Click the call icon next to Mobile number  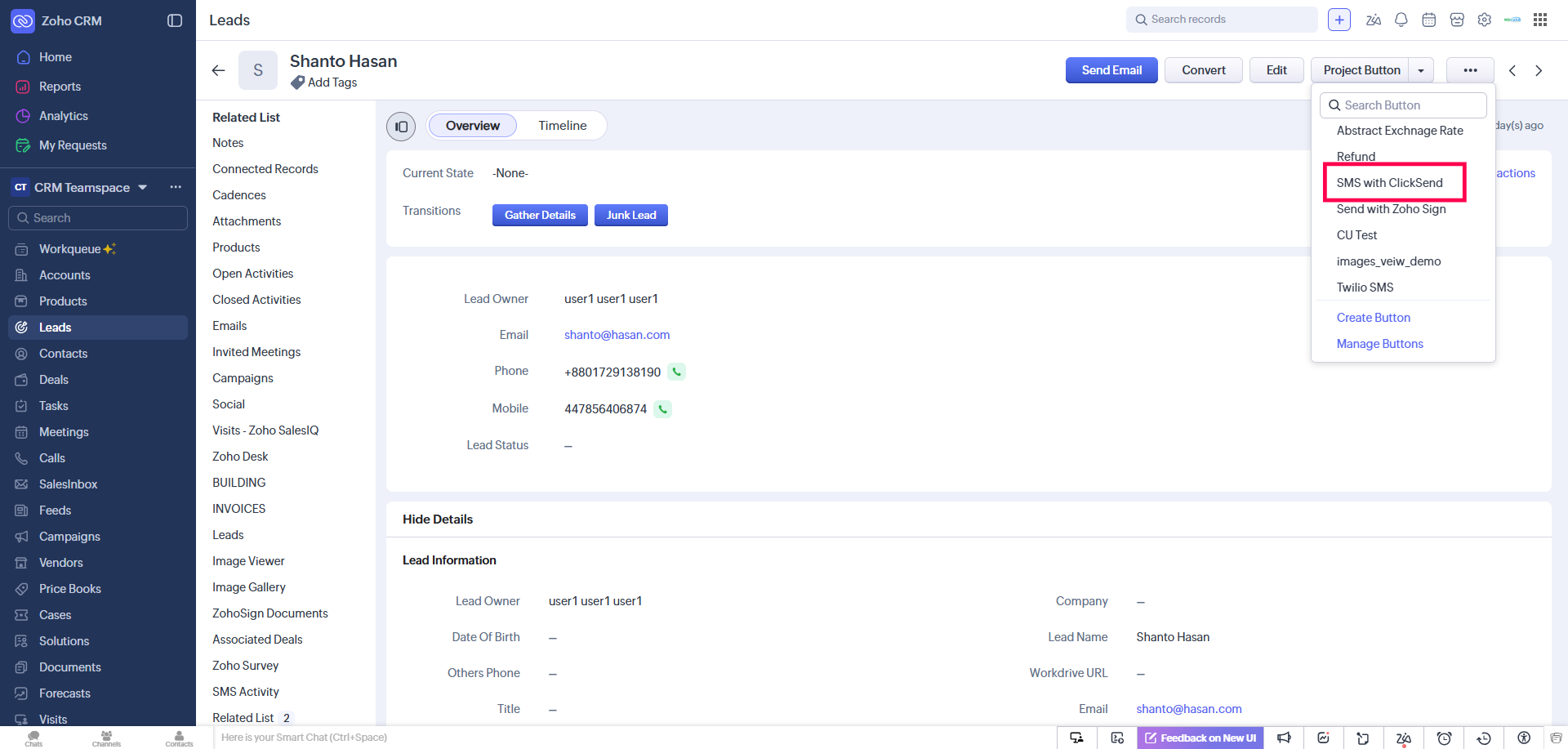point(662,409)
